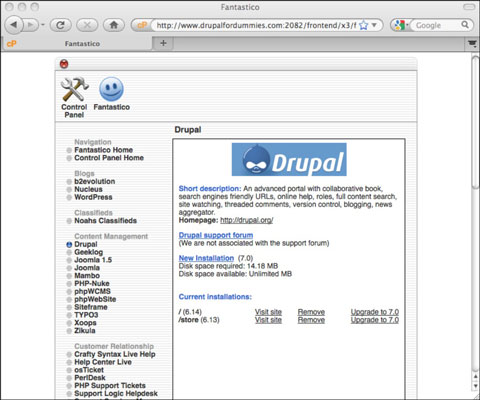Visit site for the /store installation
This screenshot has width=480, height=400.
point(268,320)
